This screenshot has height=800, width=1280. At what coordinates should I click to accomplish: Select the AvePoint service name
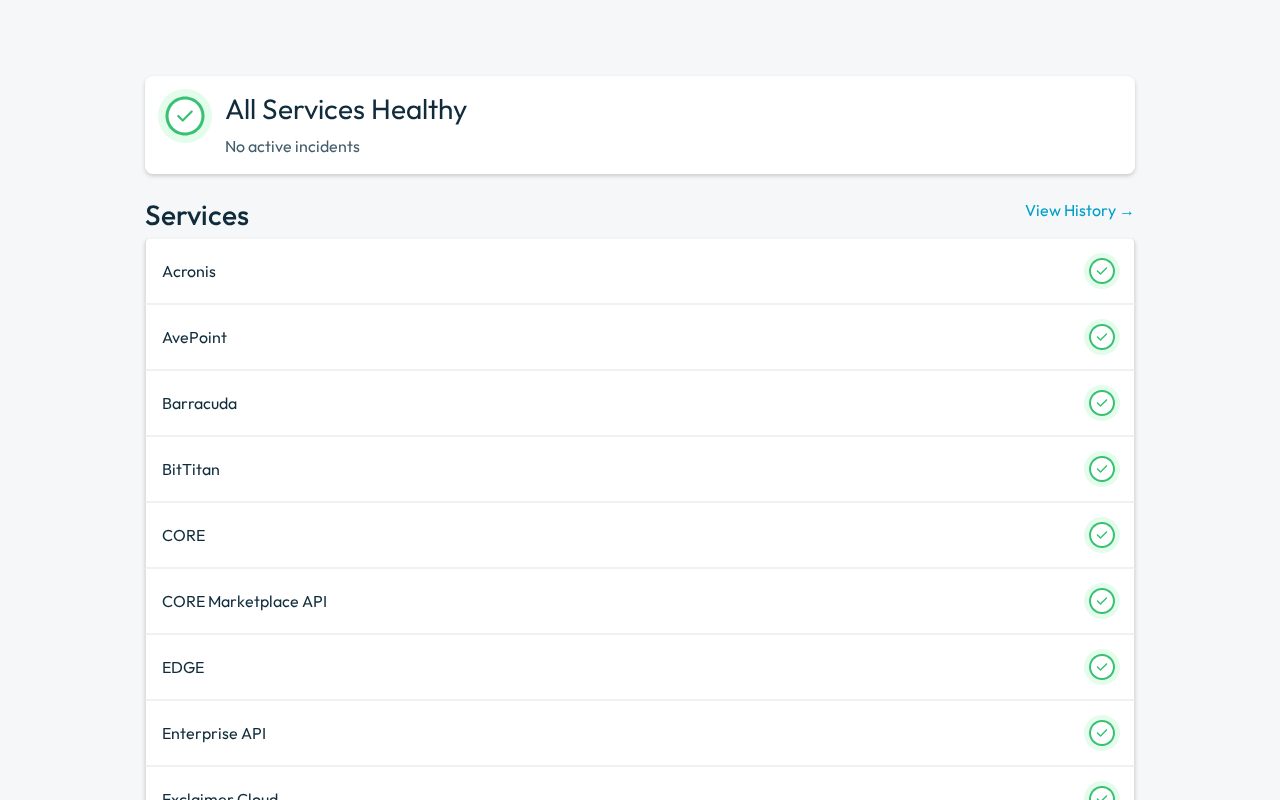click(194, 337)
